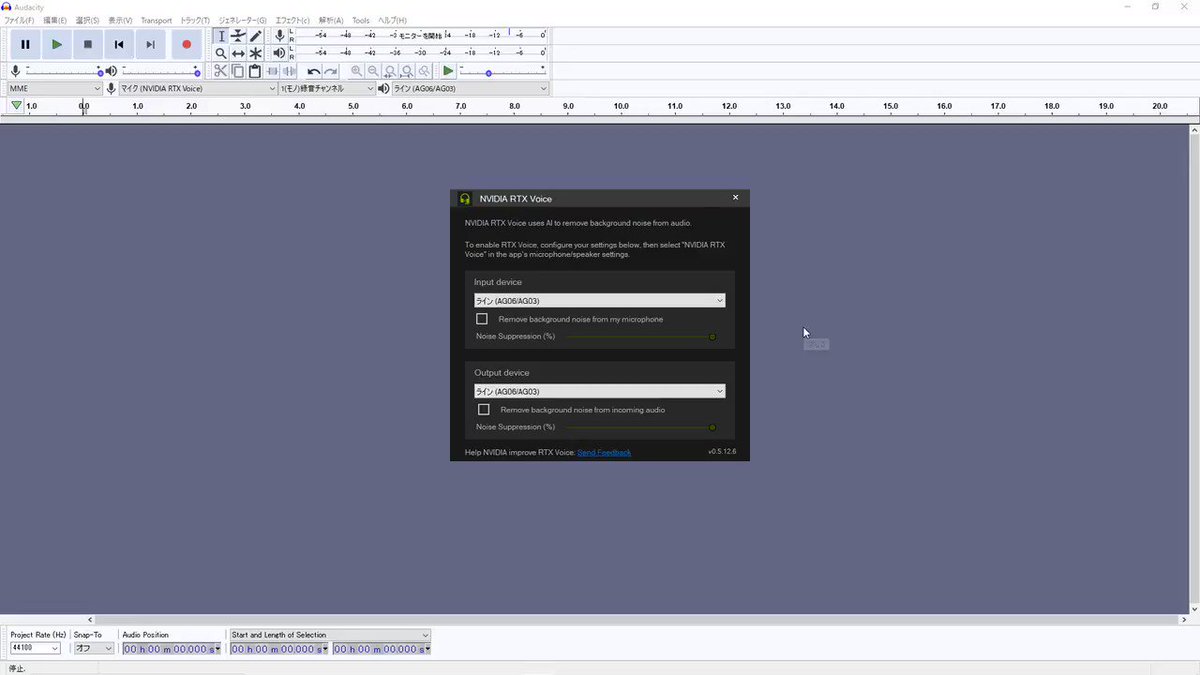Open the 編集(E) menu
The image size is (1200, 675).
click(x=55, y=20)
